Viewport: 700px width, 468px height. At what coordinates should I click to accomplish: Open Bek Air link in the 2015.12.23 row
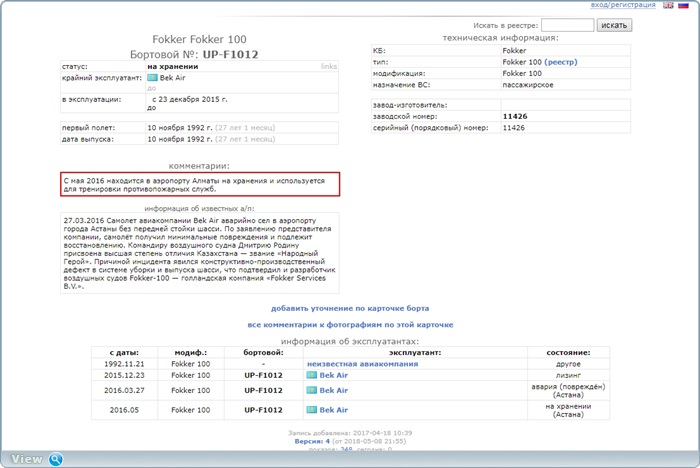333,375
